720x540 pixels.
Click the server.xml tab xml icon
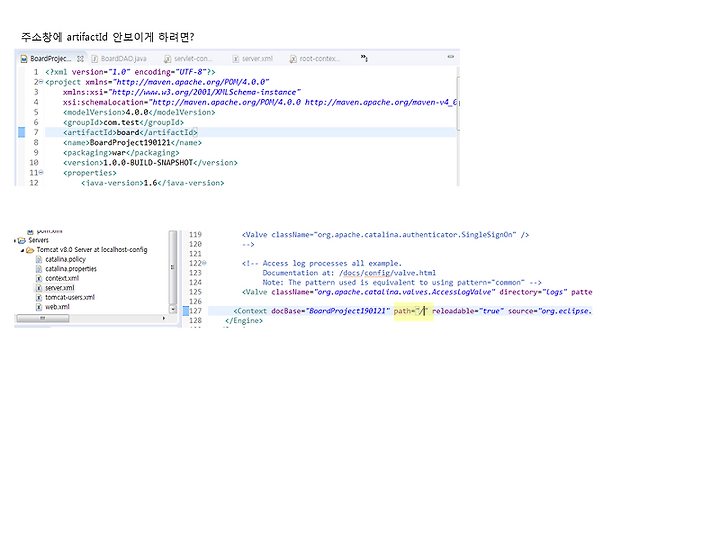click(x=236, y=59)
